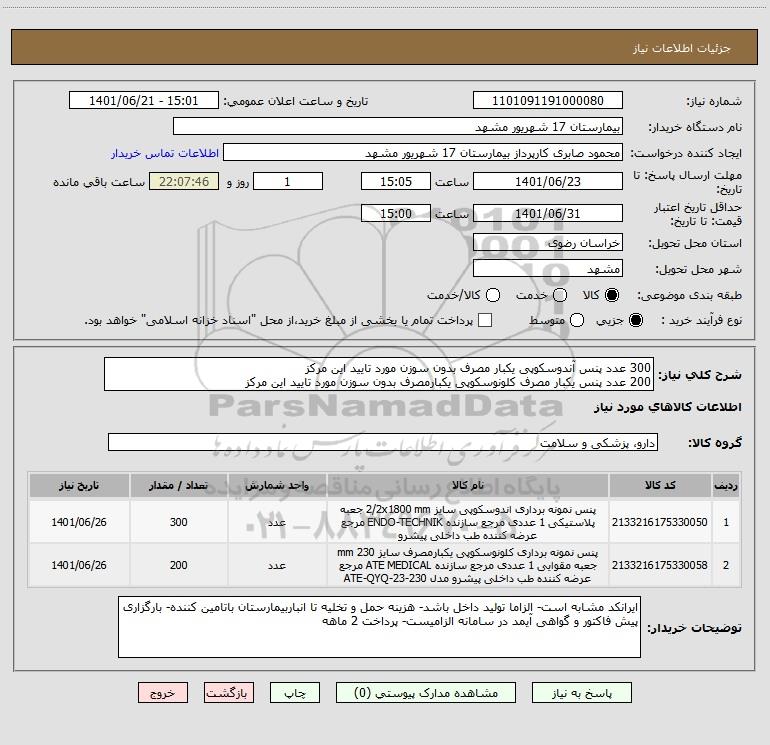The image size is (770, 745).
Task: Click the requester field محمود صابری کارپرداز
Action: [423, 153]
